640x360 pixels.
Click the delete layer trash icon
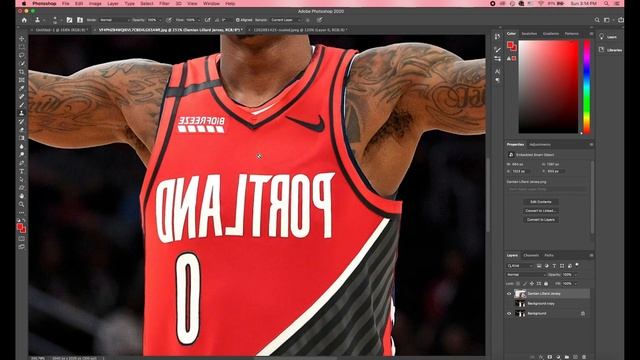tap(584, 357)
